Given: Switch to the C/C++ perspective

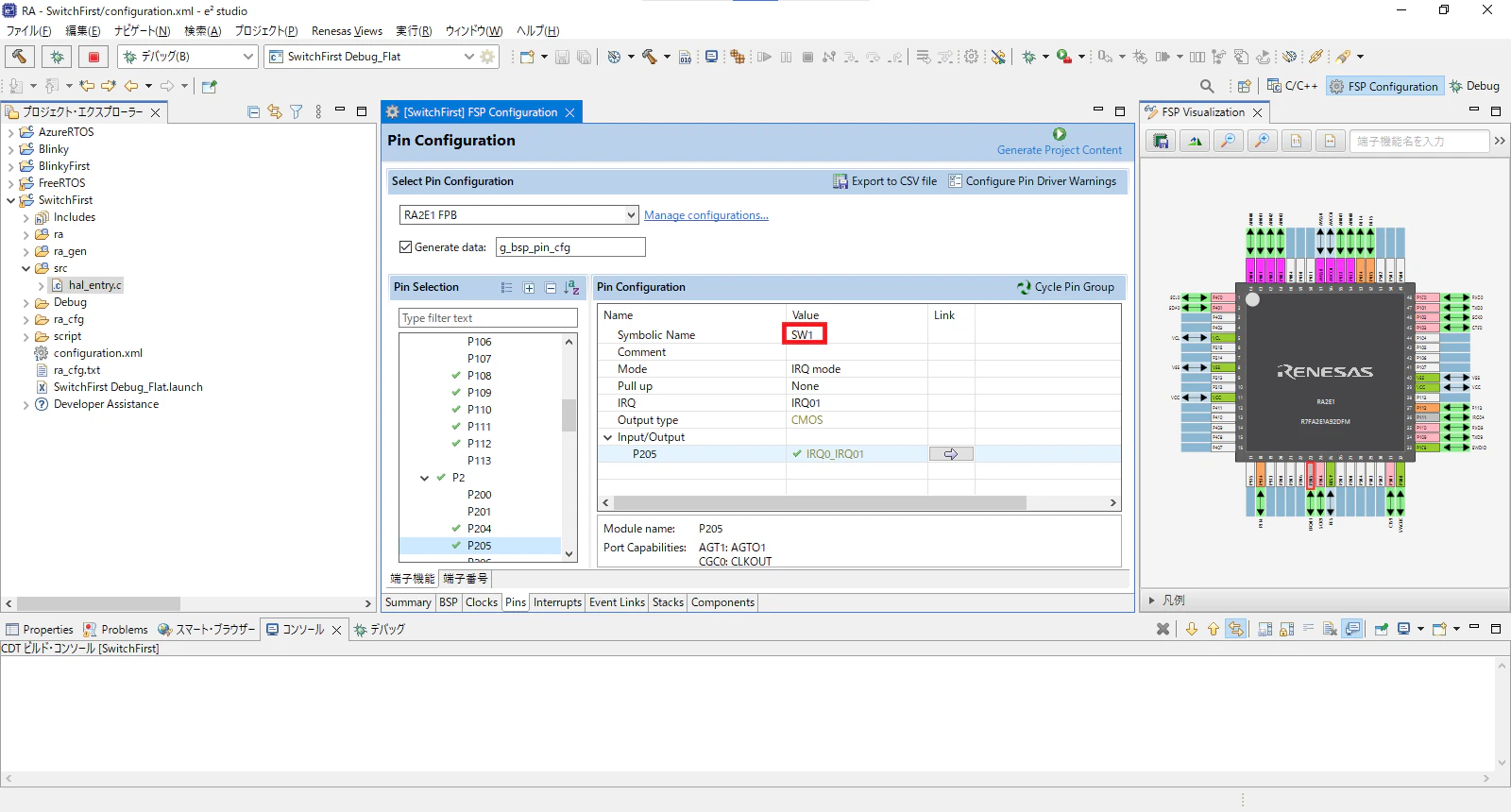Looking at the screenshot, I should 1292,86.
